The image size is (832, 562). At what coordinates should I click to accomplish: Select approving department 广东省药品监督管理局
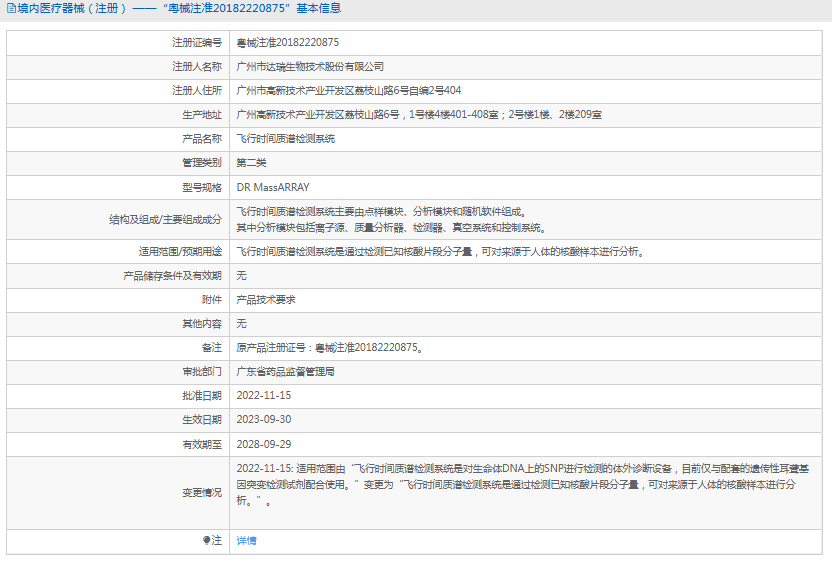pos(286,372)
